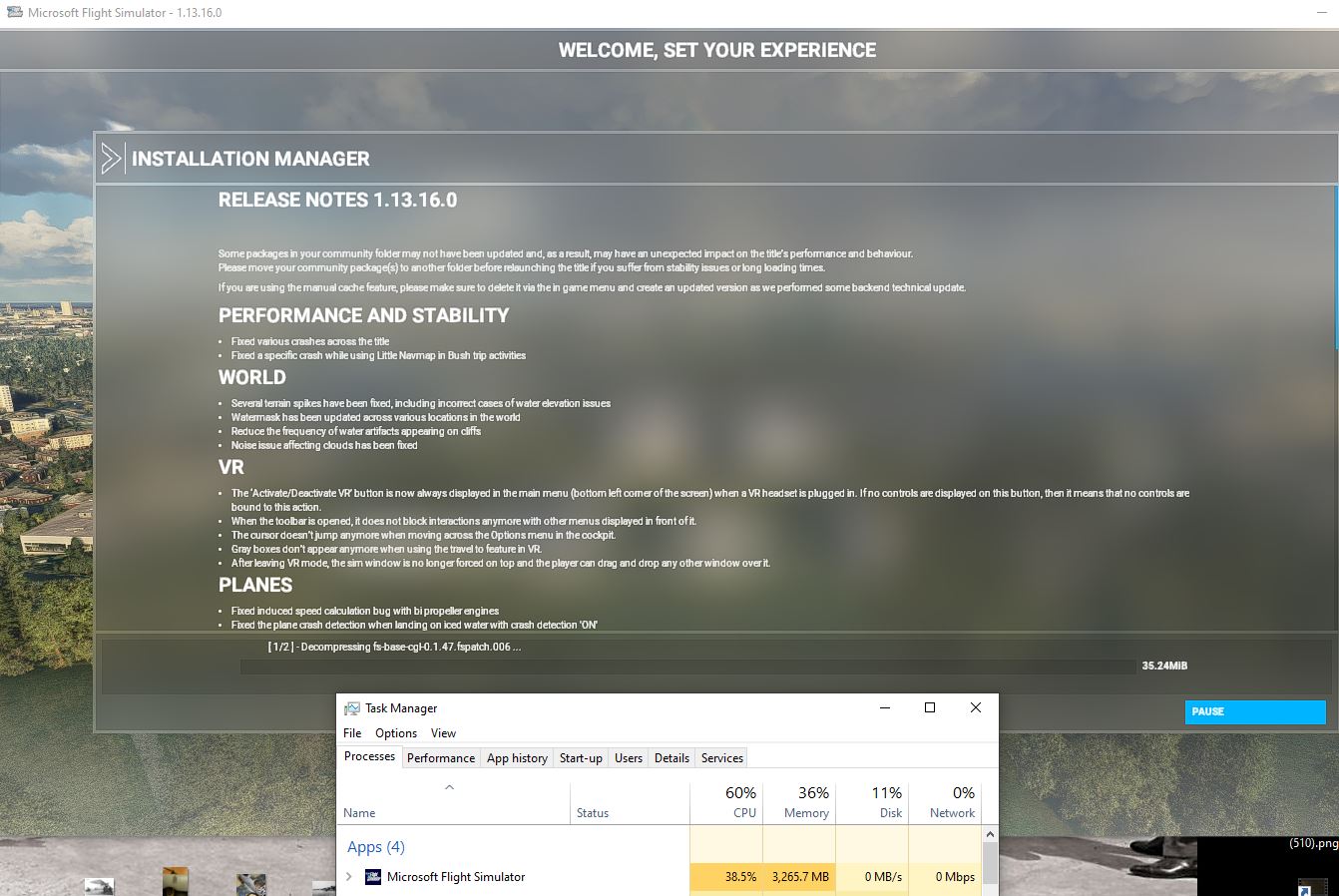This screenshot has height=896, width=1339.
Task: Switch to the App history tab
Action: 517,758
